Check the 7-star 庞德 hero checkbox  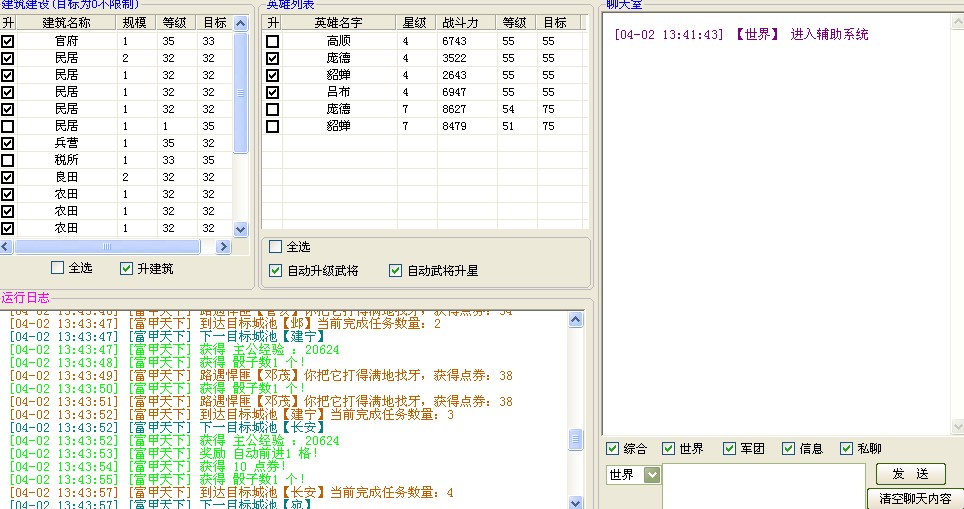272,109
